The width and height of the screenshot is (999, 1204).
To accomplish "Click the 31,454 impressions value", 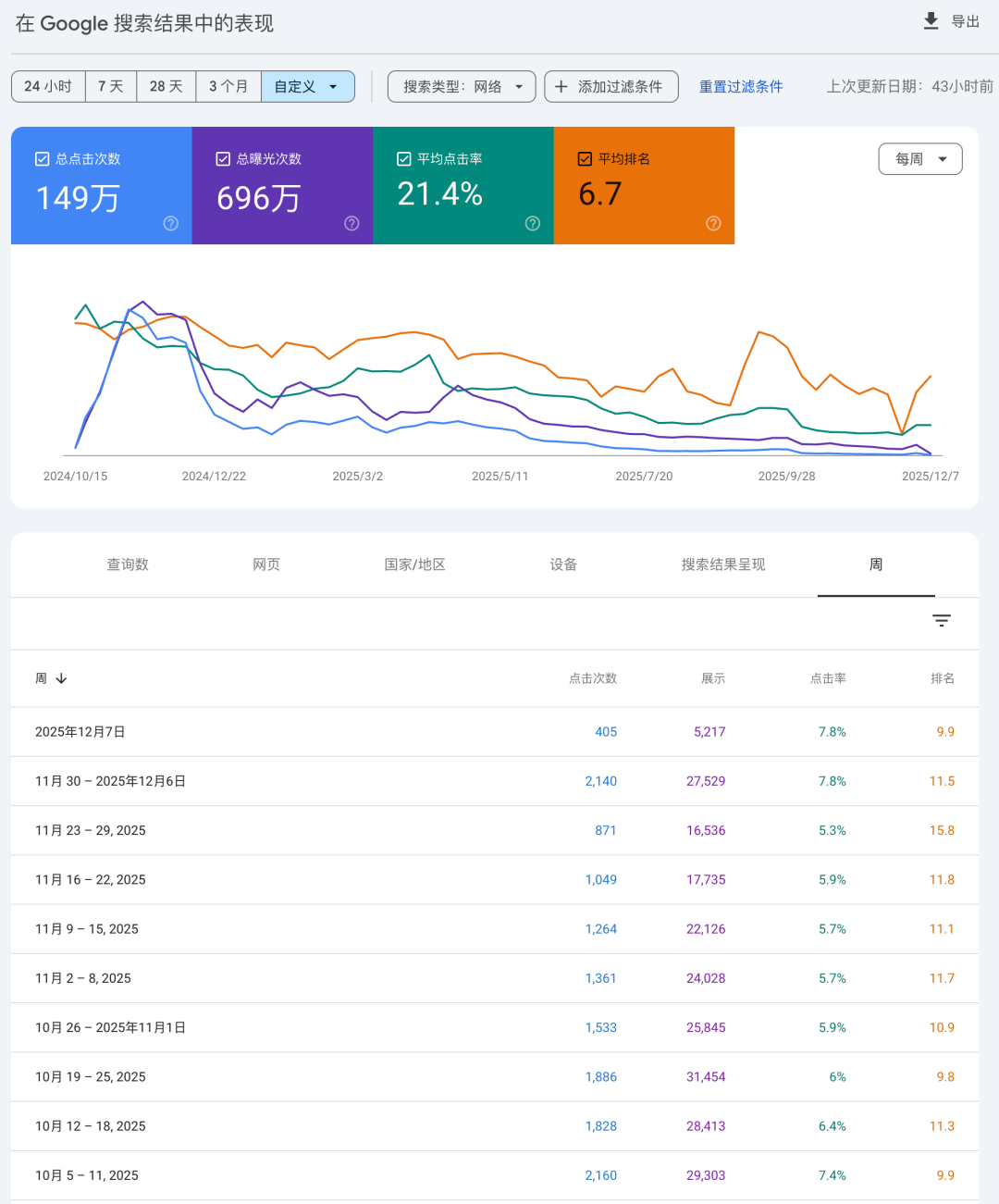I will [x=706, y=1077].
